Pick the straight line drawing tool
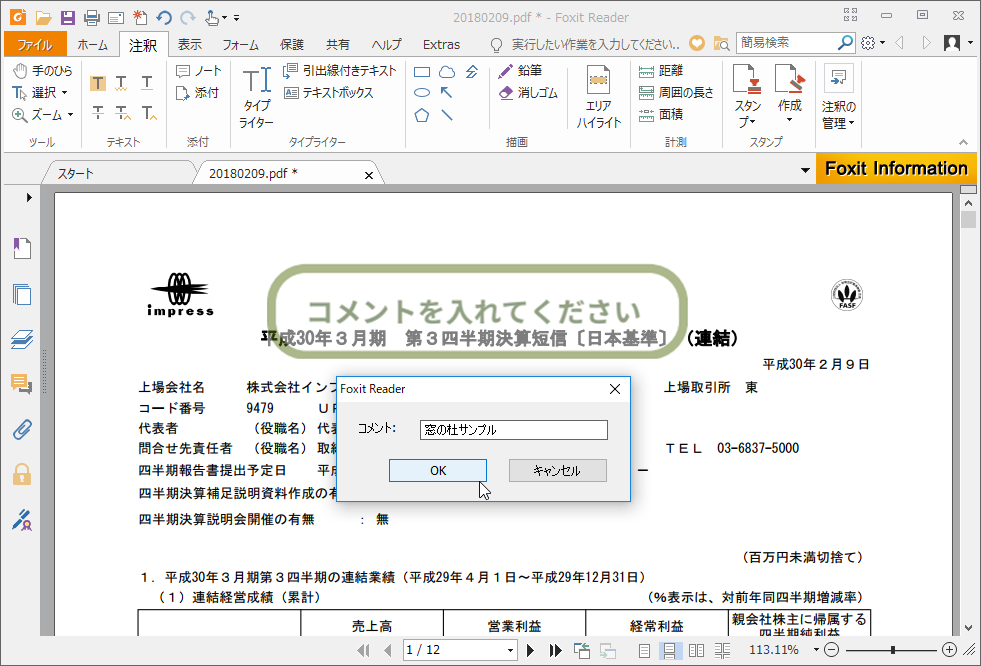Screen dimensions: 981x666 point(447,115)
